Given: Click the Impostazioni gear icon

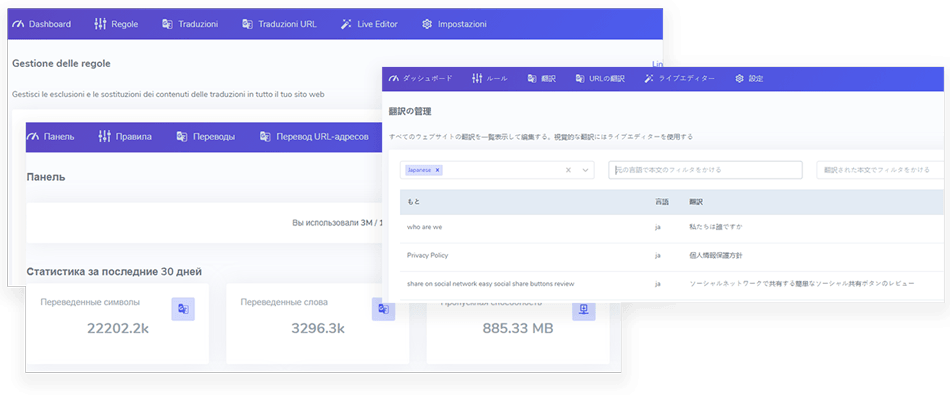Looking at the screenshot, I should click(427, 24).
